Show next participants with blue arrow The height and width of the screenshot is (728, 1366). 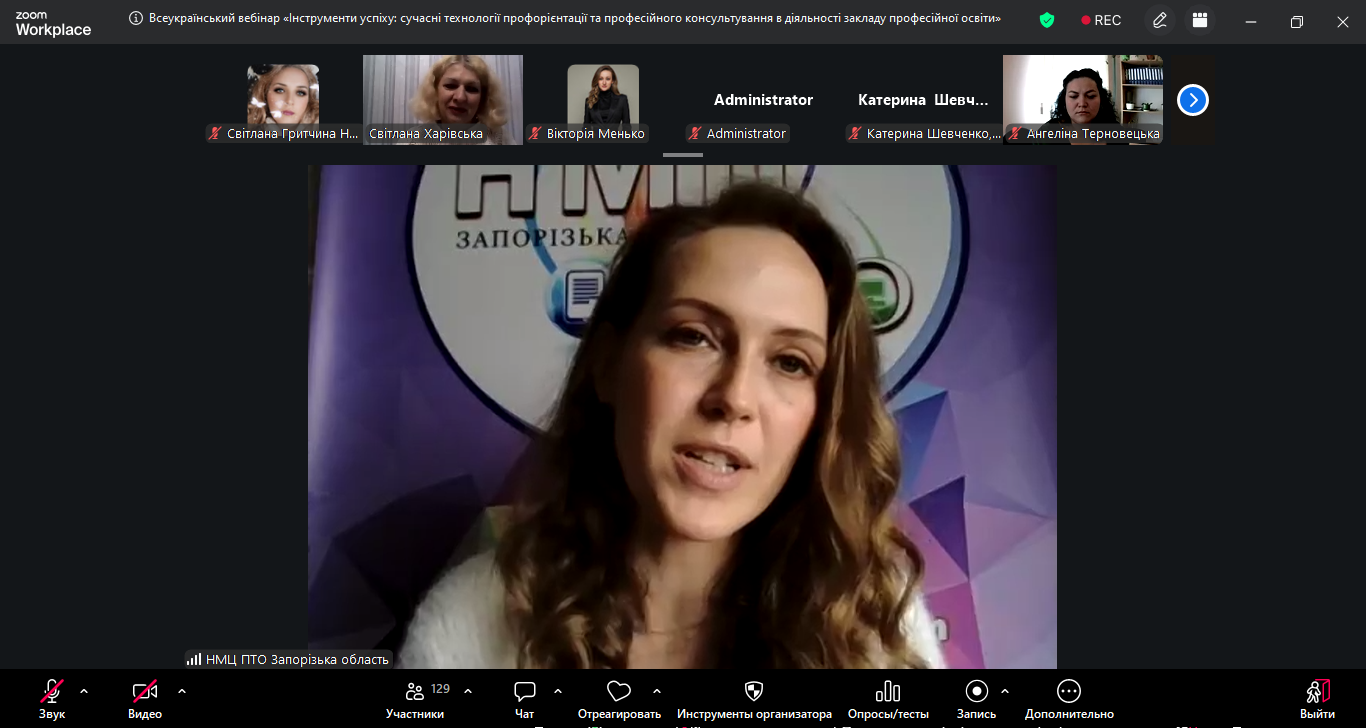1193,100
